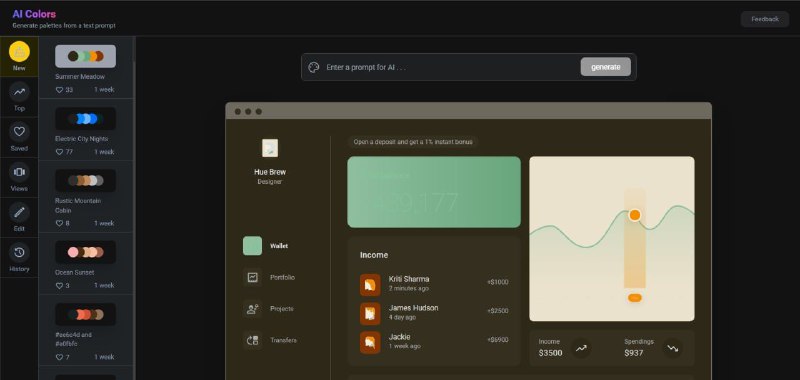Click the Portfolio chart icon in preview
The width and height of the screenshot is (800, 380).
pyautogui.click(x=253, y=277)
